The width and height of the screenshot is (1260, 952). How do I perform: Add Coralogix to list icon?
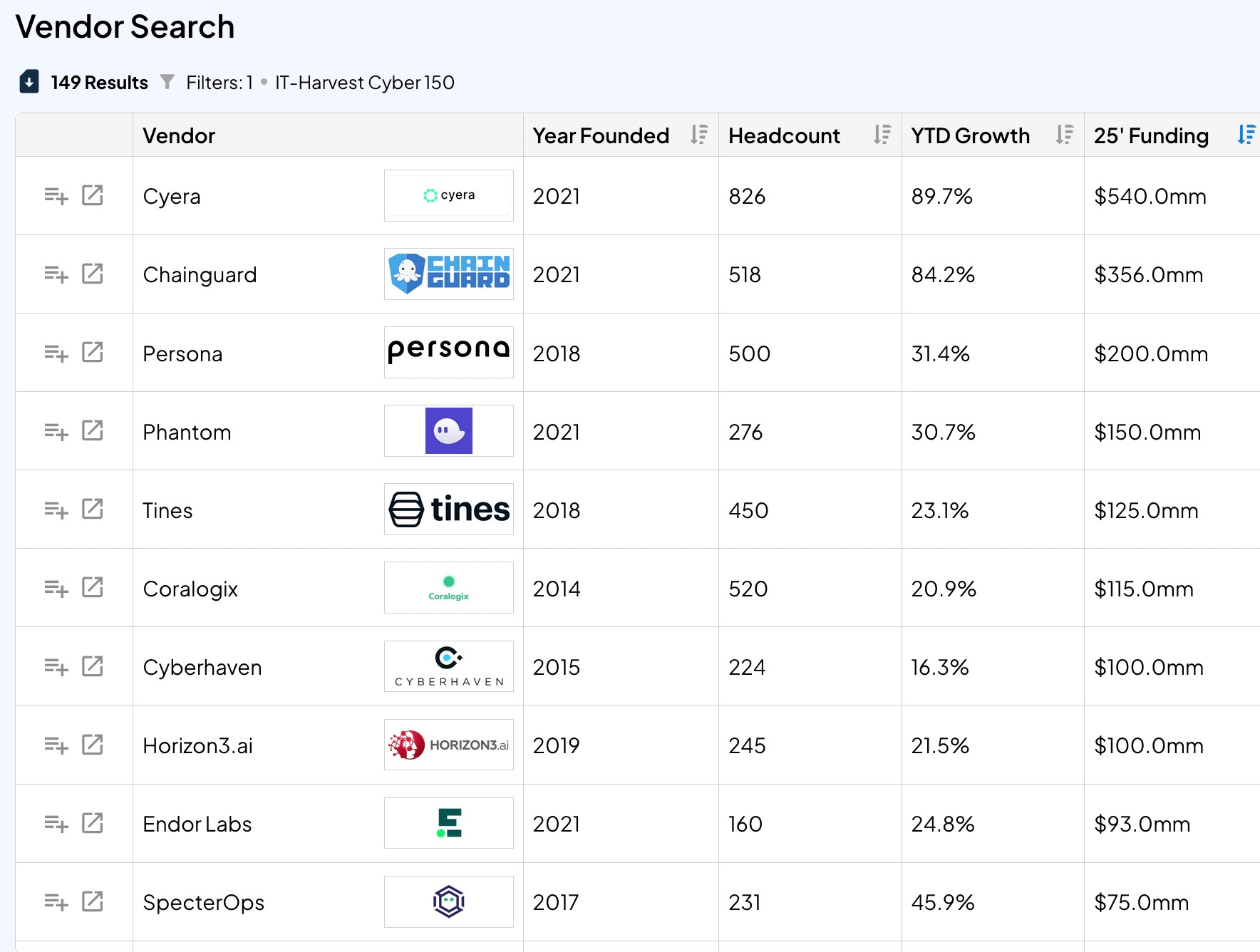(x=56, y=588)
